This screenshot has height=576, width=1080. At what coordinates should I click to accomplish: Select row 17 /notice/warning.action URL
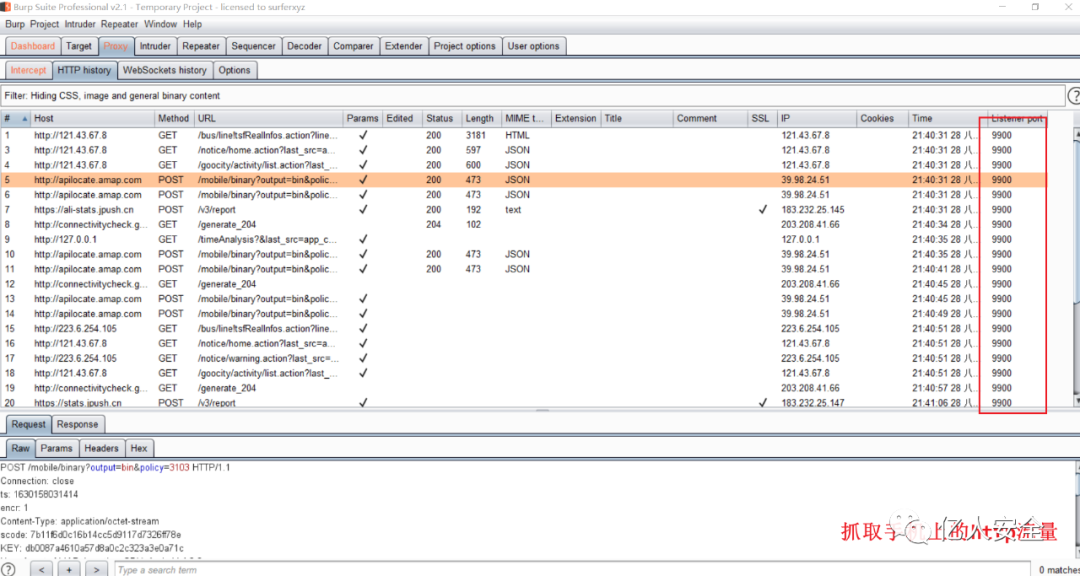click(268, 358)
